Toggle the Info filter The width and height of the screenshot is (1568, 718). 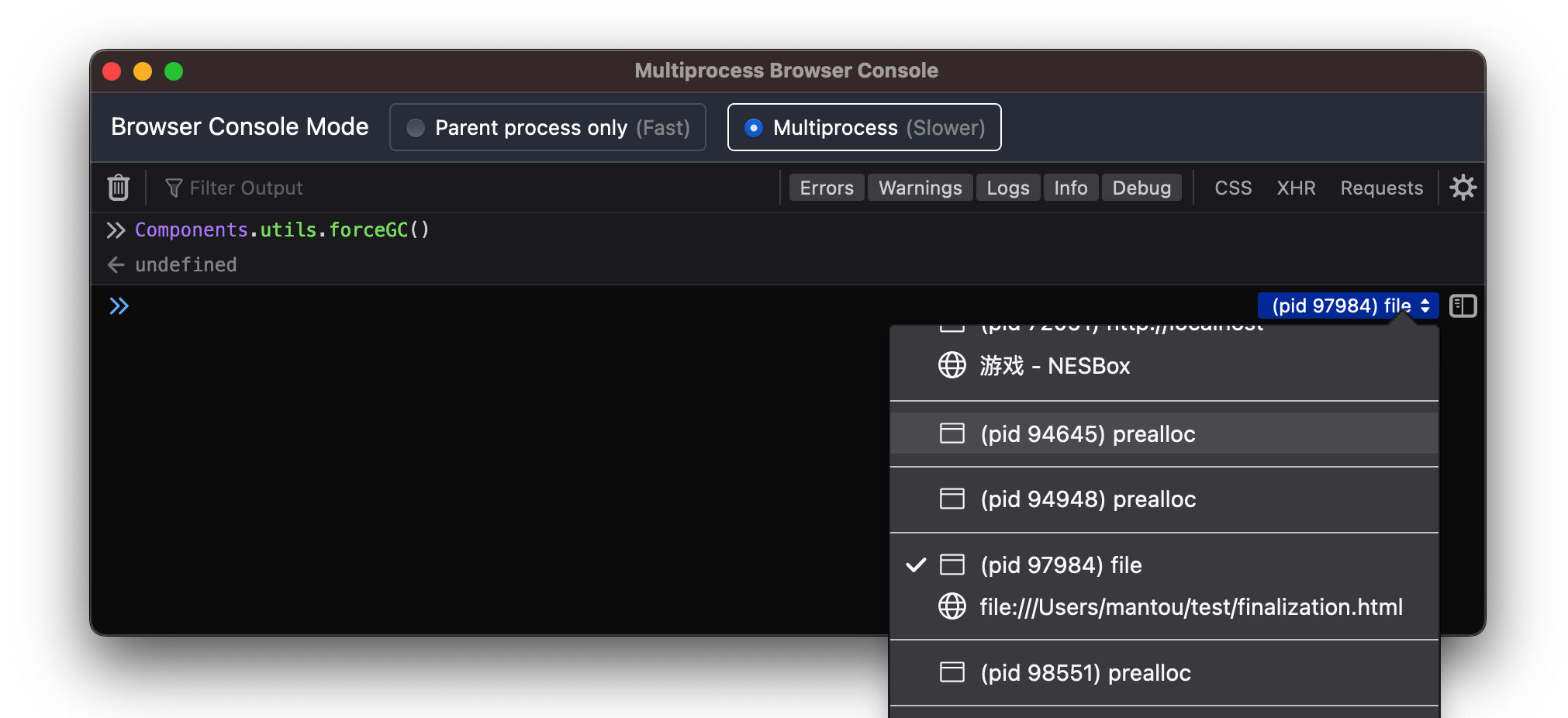click(1070, 188)
